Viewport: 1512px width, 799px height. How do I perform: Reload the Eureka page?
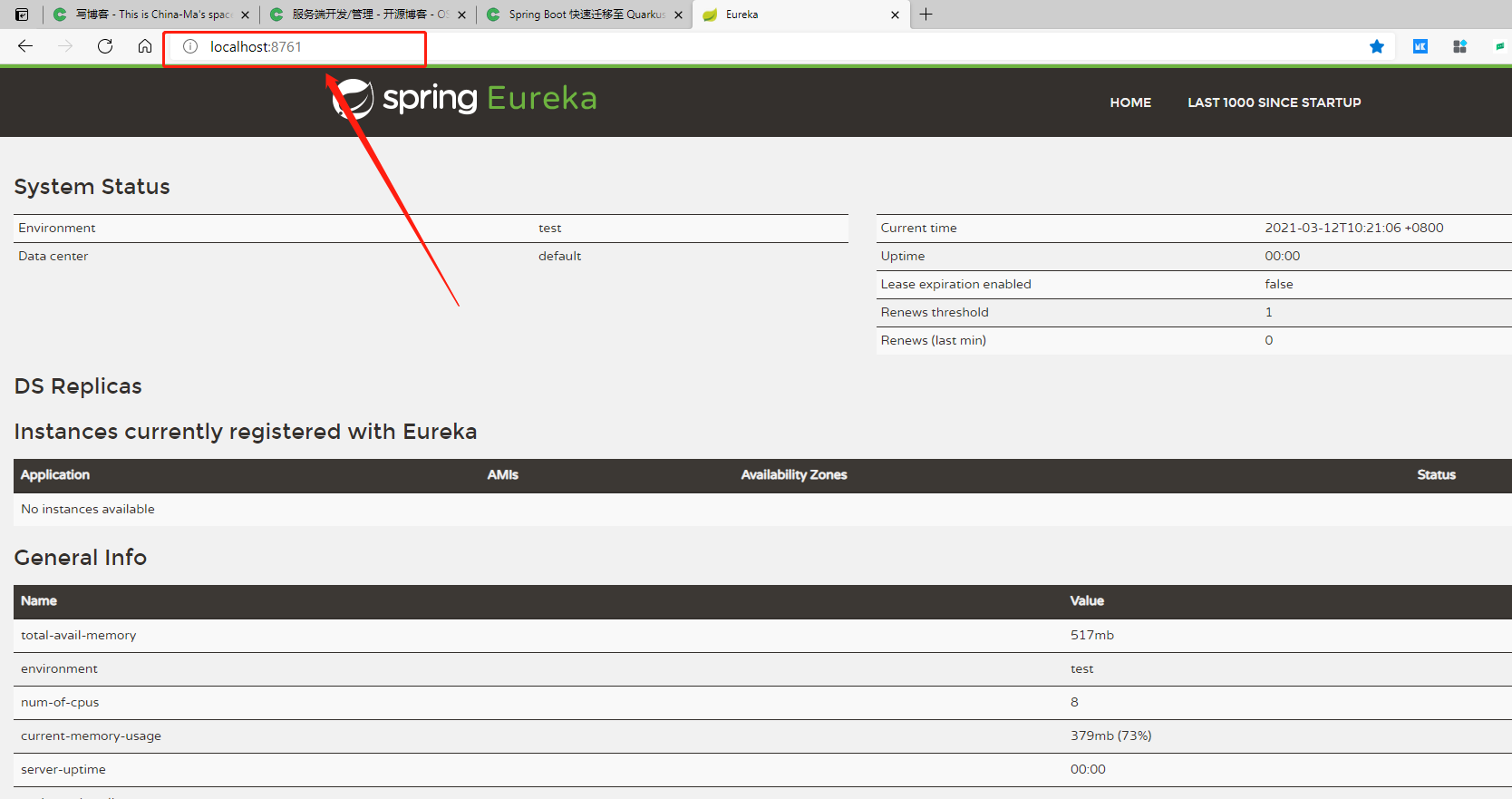click(105, 46)
